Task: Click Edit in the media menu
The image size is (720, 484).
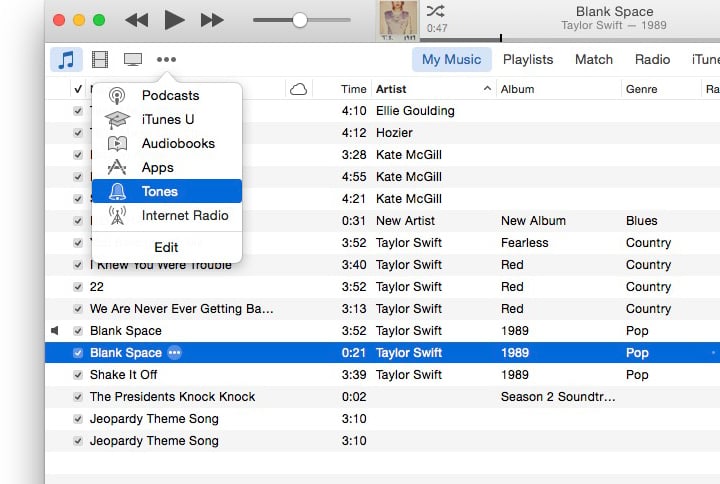Action: 166,247
